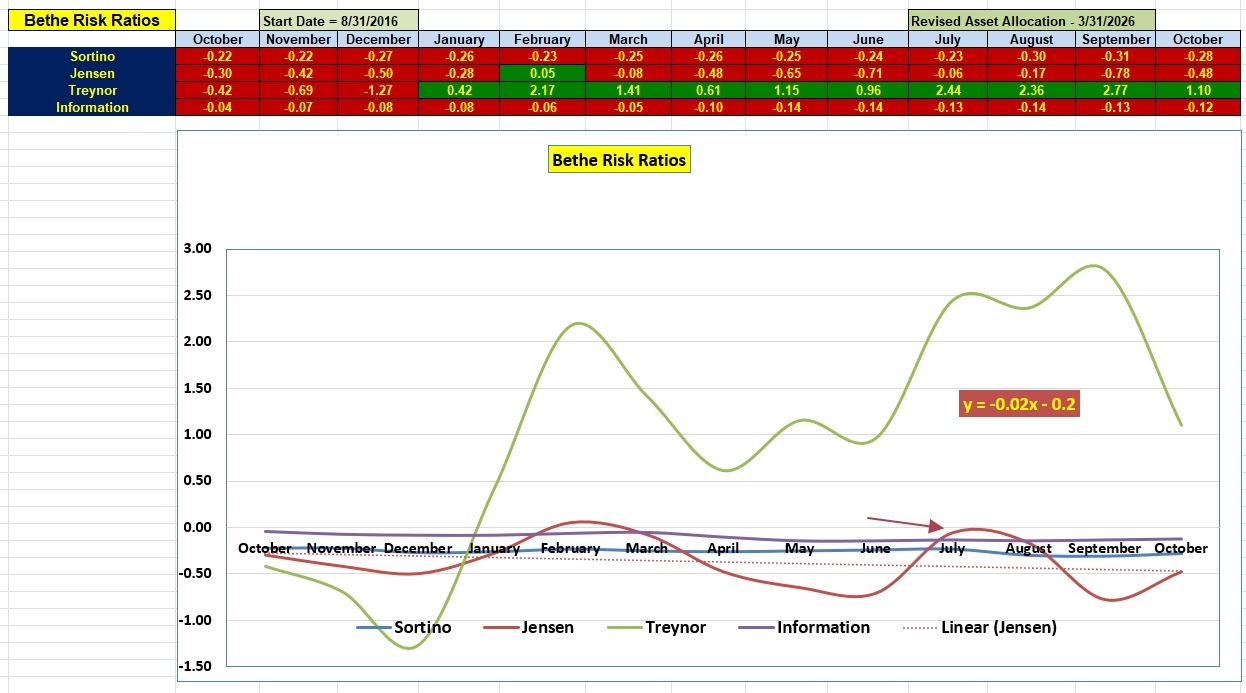The image size is (1246, 693).
Task: Click Sortino's August value -0.30
Action: 1032,56
